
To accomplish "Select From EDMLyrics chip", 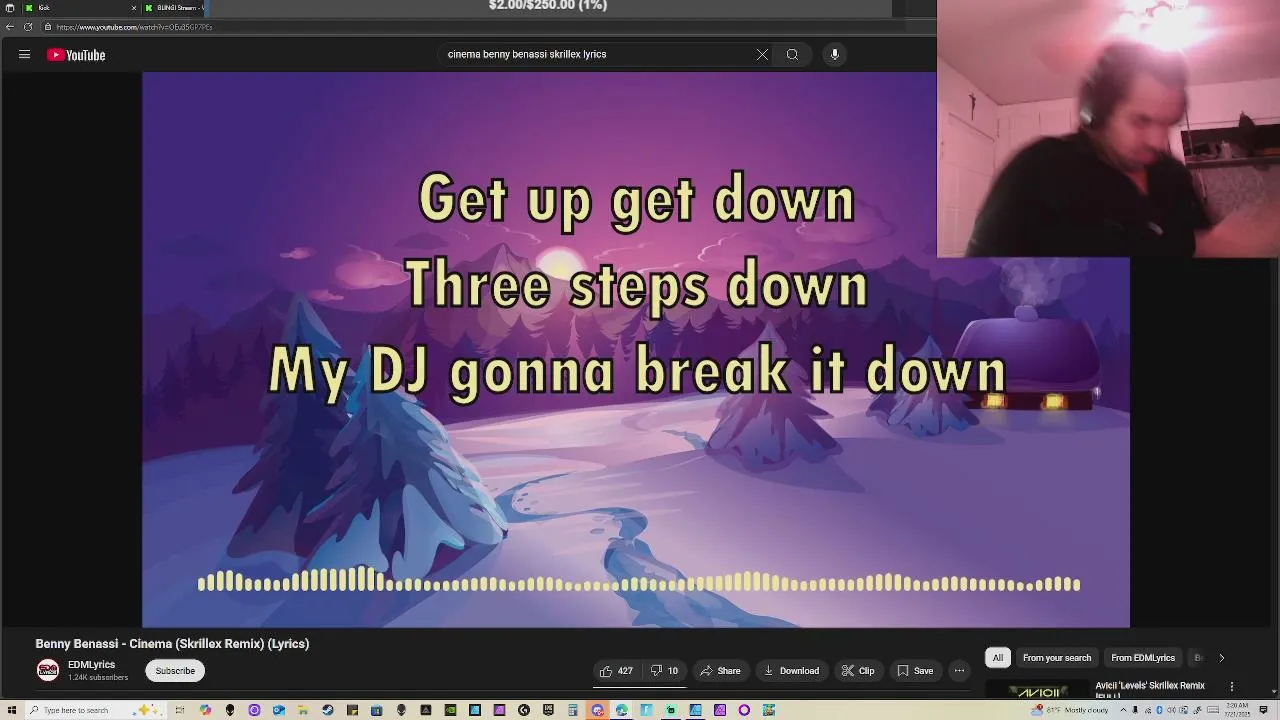I will click(x=1143, y=658).
